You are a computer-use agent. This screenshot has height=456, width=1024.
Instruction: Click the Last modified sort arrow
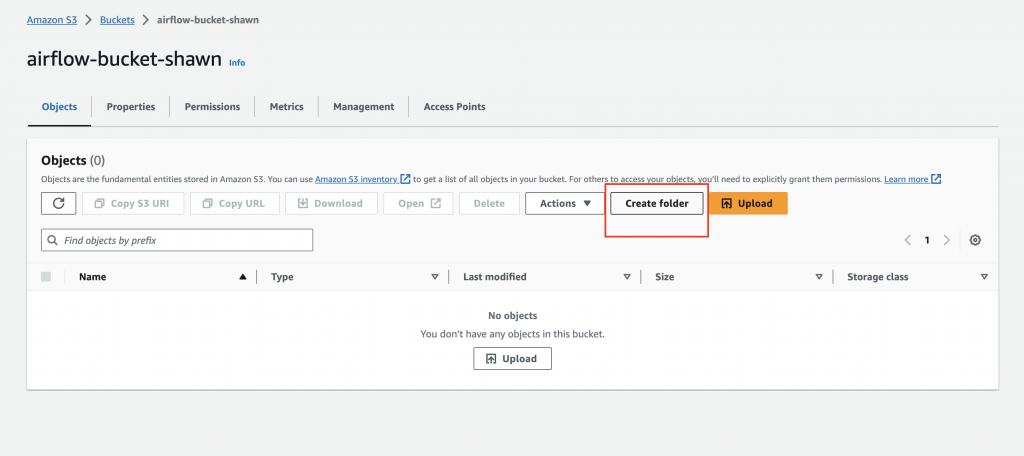coord(627,277)
